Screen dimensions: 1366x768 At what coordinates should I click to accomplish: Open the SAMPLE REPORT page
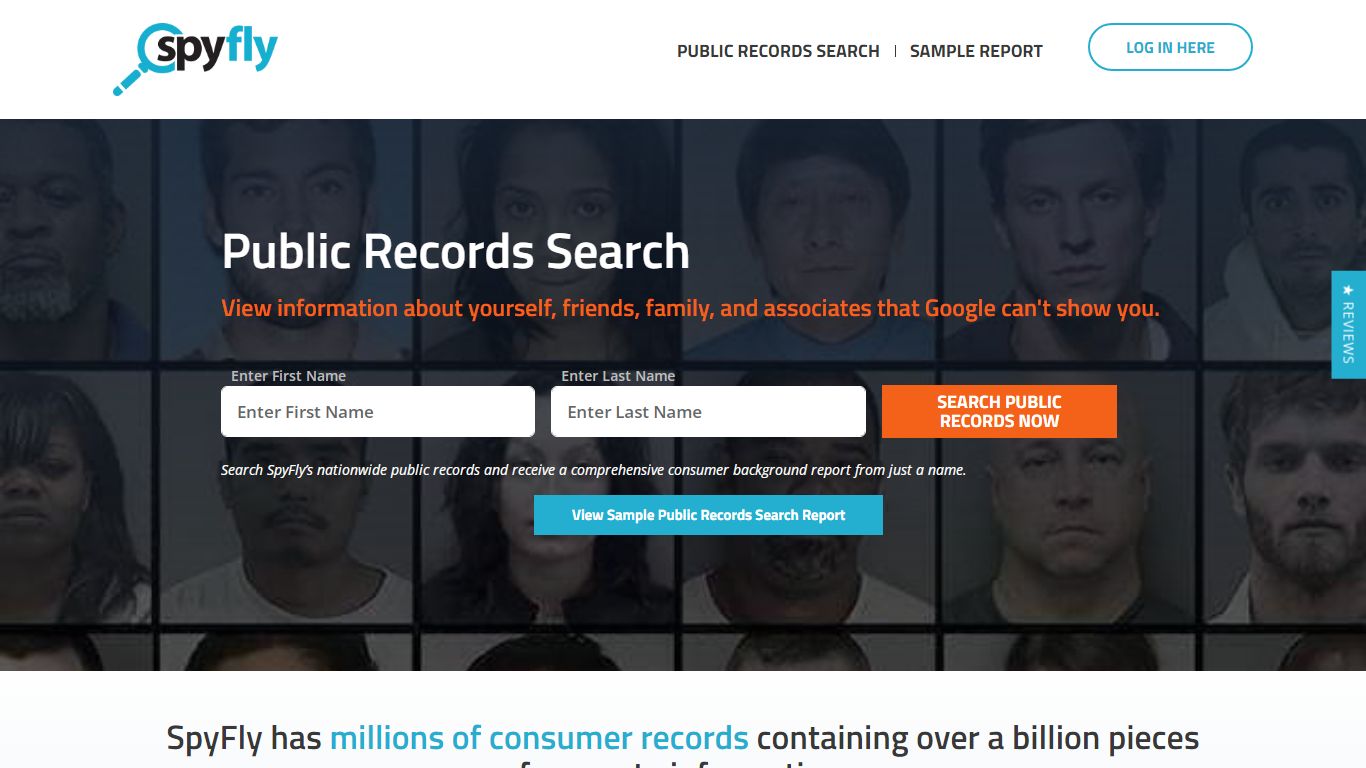(975, 50)
